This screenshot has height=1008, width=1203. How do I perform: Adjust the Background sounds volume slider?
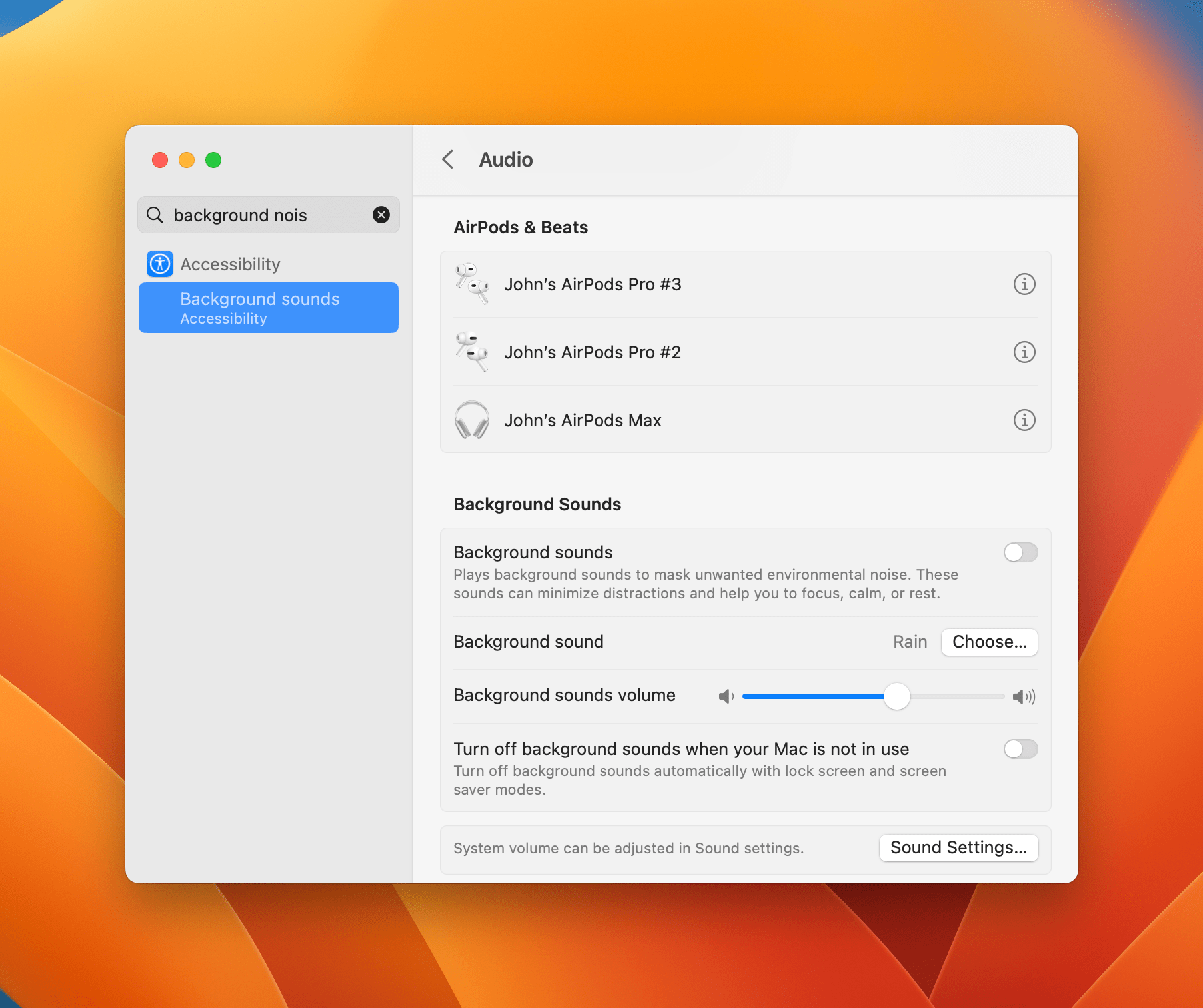click(897, 696)
